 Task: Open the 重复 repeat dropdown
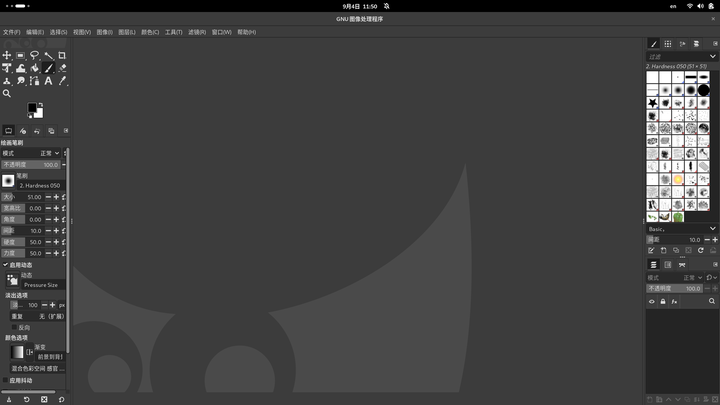38,316
